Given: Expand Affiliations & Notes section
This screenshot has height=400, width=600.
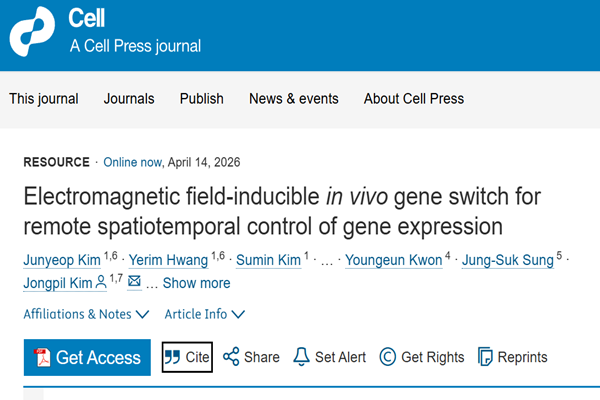Looking at the screenshot, I should point(86,314).
